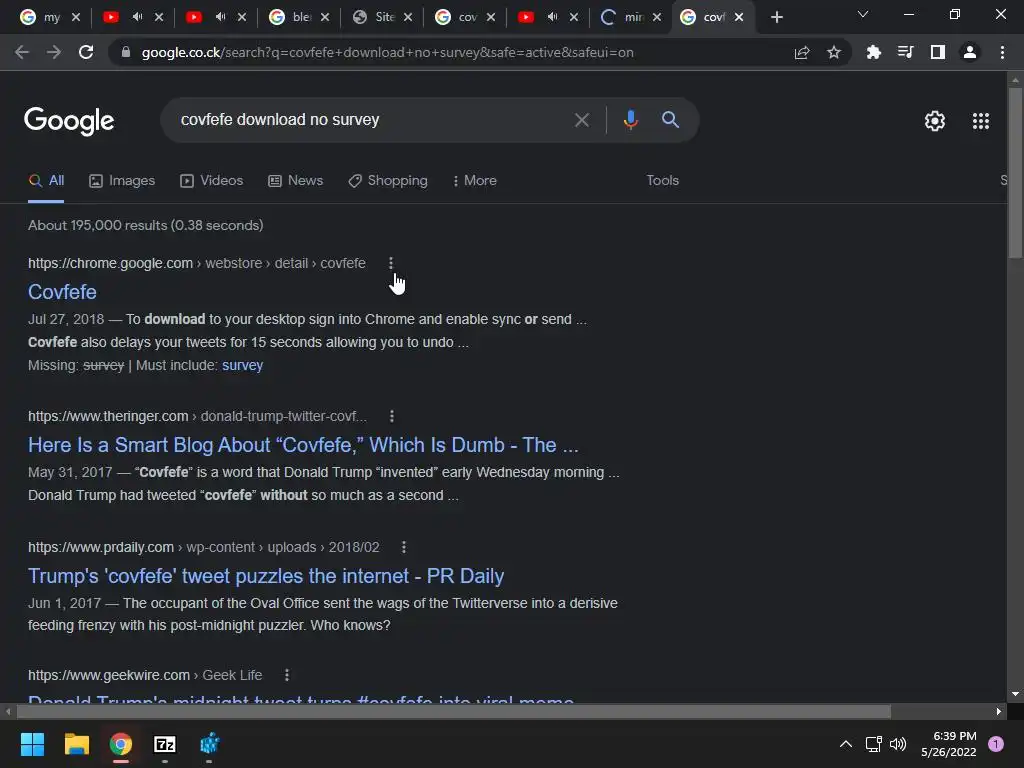Click the horizontal page scrollbar

point(452,711)
